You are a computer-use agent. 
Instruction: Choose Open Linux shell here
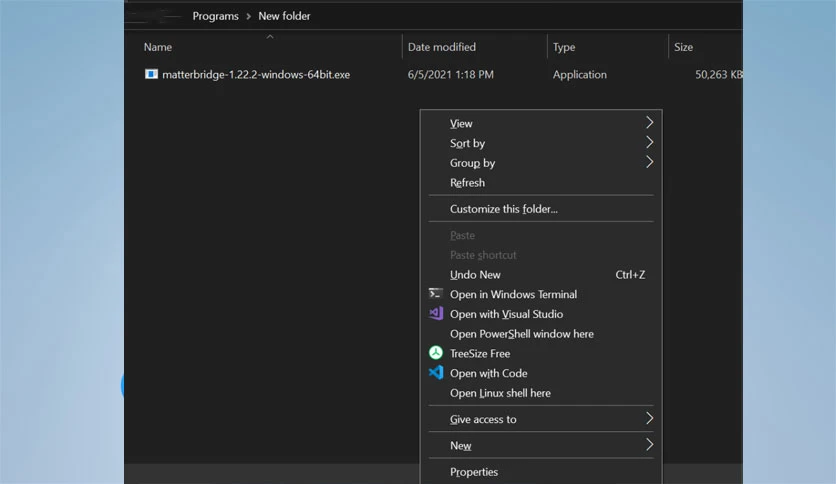pyautogui.click(x=541, y=393)
